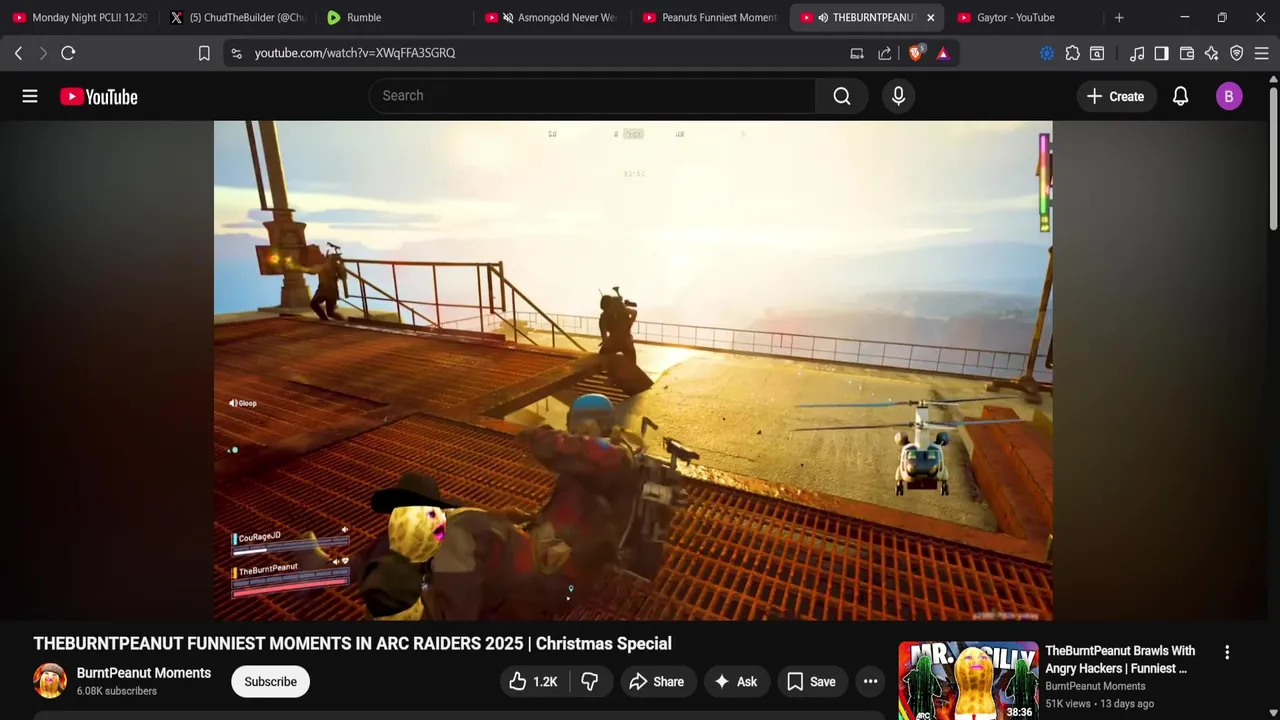Open the Brave Wallet icon
This screenshot has height=720, width=1280.
click(x=1187, y=53)
